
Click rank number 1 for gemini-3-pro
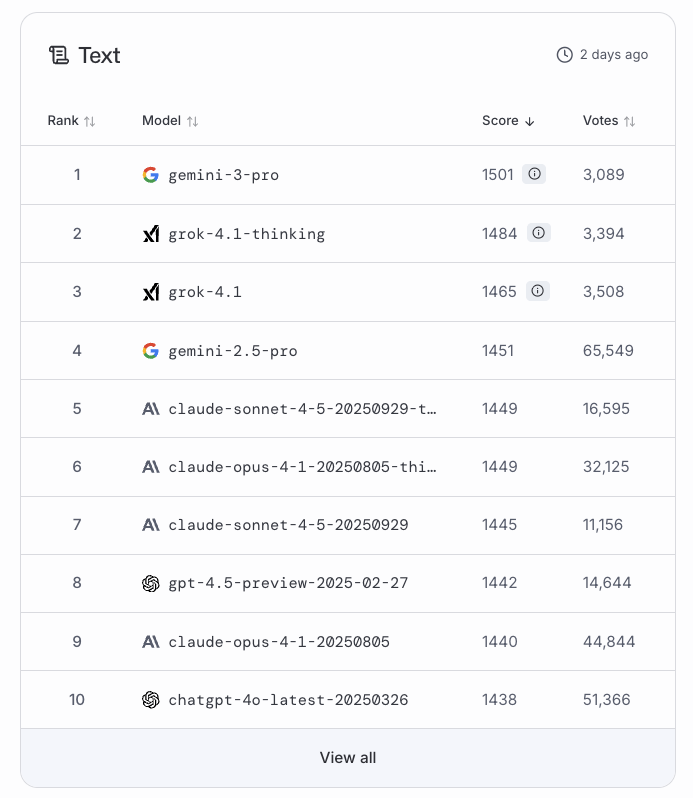(77, 175)
